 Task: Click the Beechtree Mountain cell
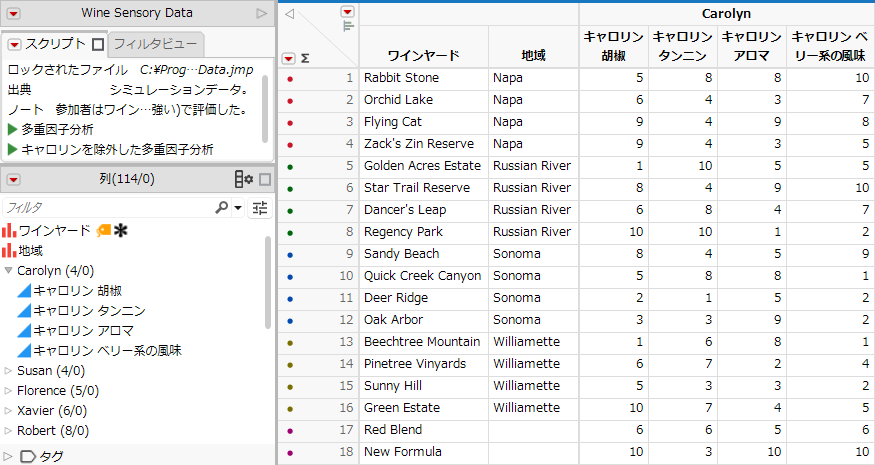(x=424, y=342)
